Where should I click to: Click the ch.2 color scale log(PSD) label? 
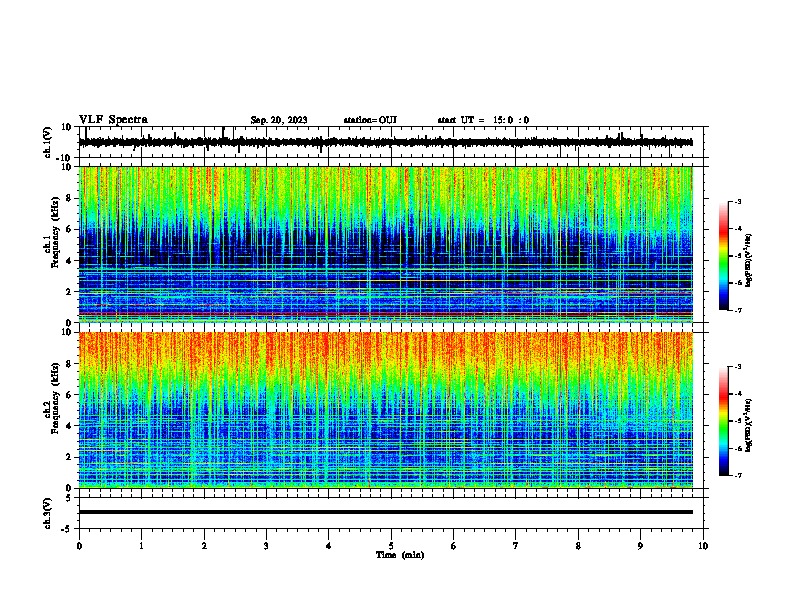(749, 426)
